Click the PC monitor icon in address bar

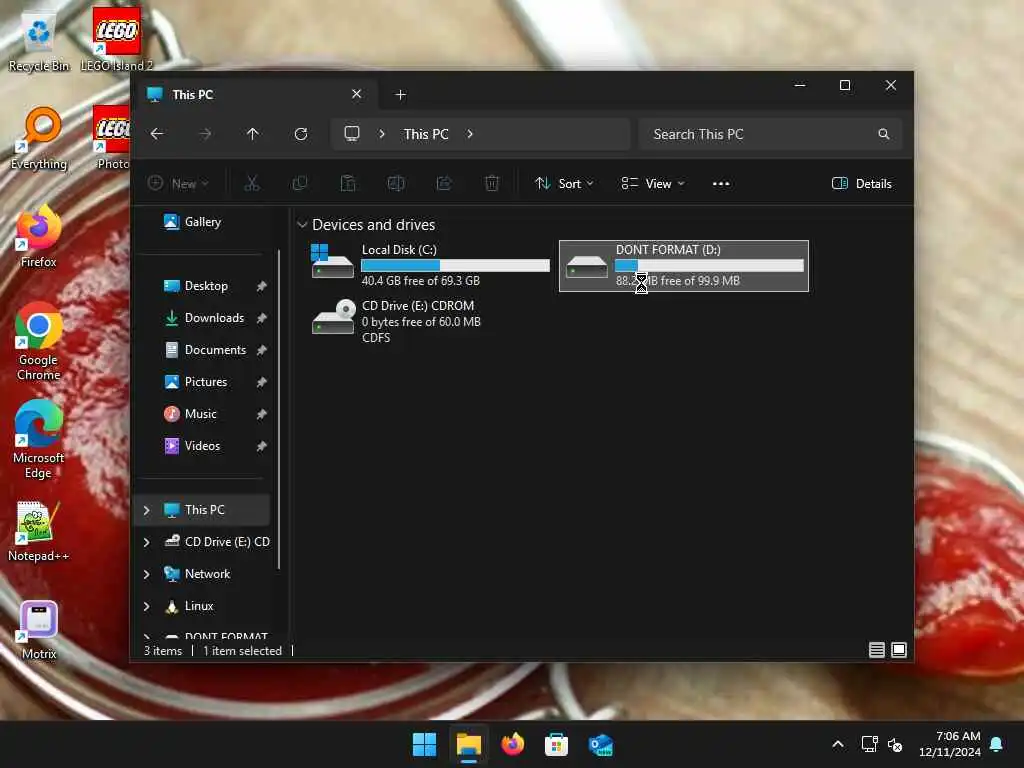352,134
